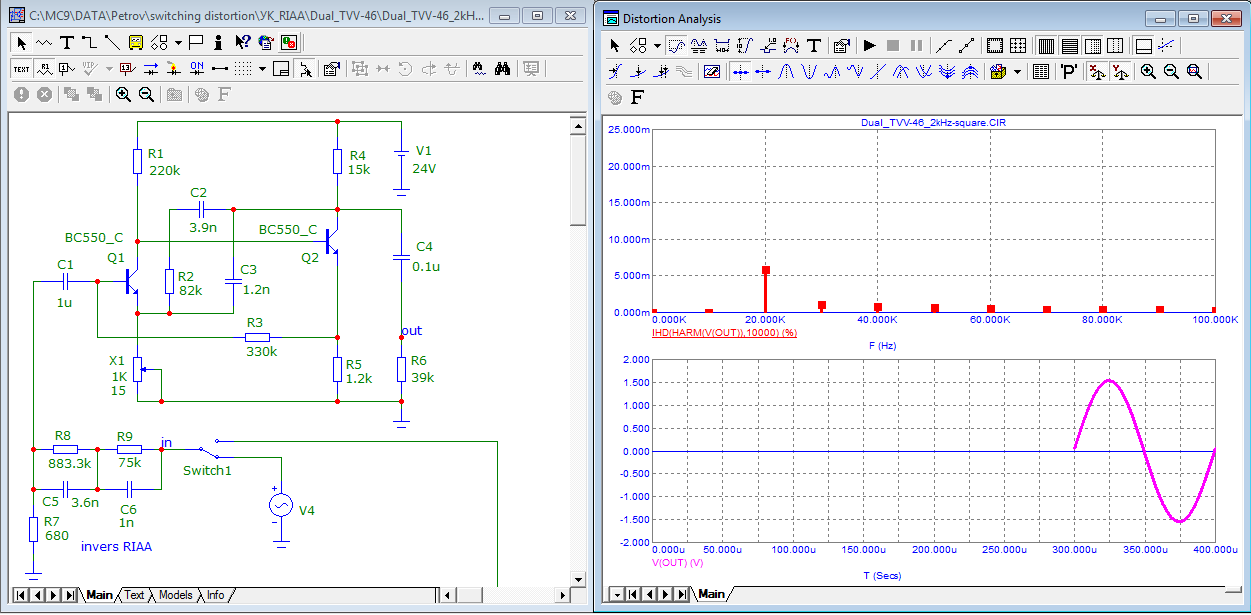1251x615 pixels.
Task: Click the Info mode icon
Action: coord(219,43)
